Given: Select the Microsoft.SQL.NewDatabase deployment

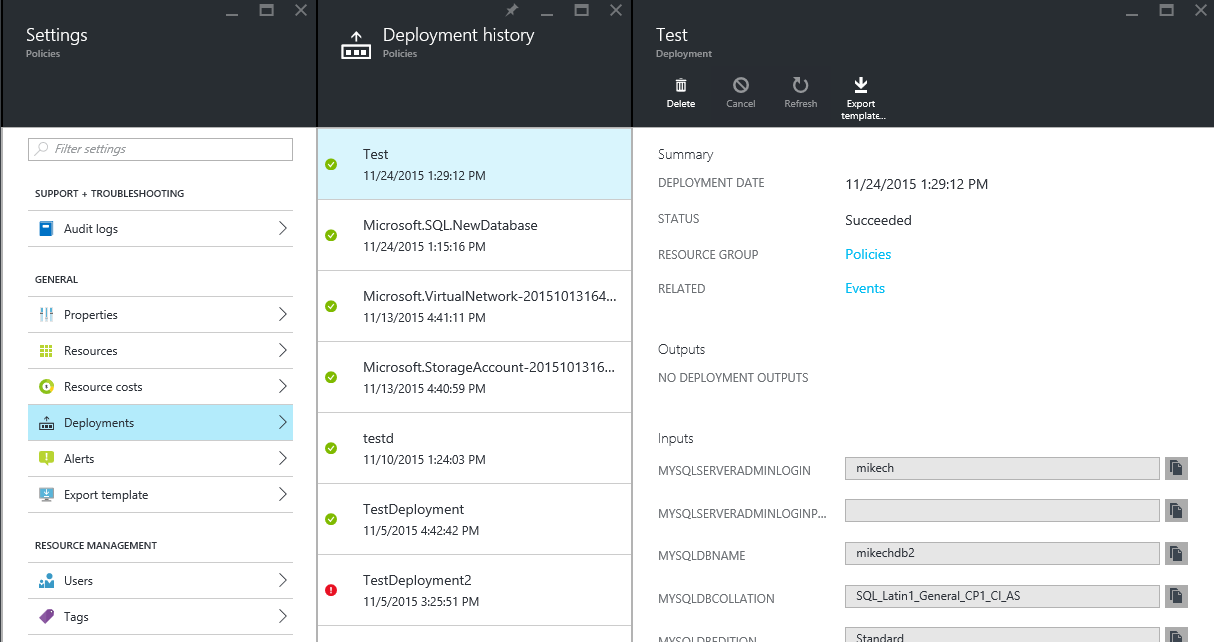Looking at the screenshot, I should (x=475, y=235).
